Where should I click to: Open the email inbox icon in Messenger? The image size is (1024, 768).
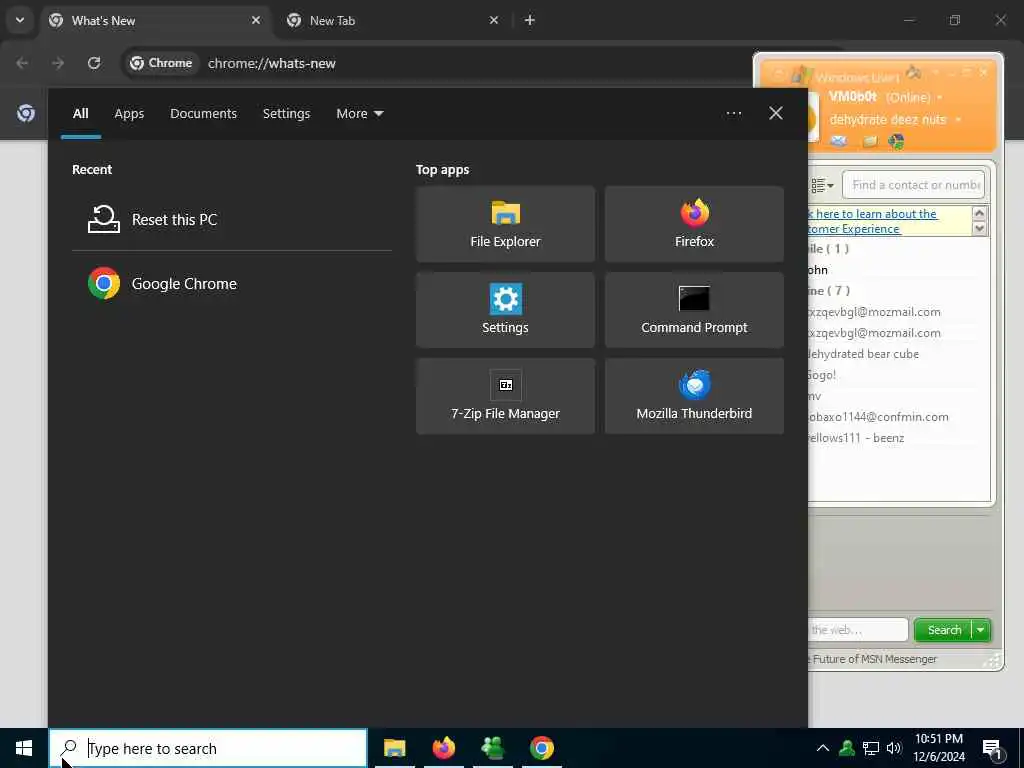click(x=839, y=141)
